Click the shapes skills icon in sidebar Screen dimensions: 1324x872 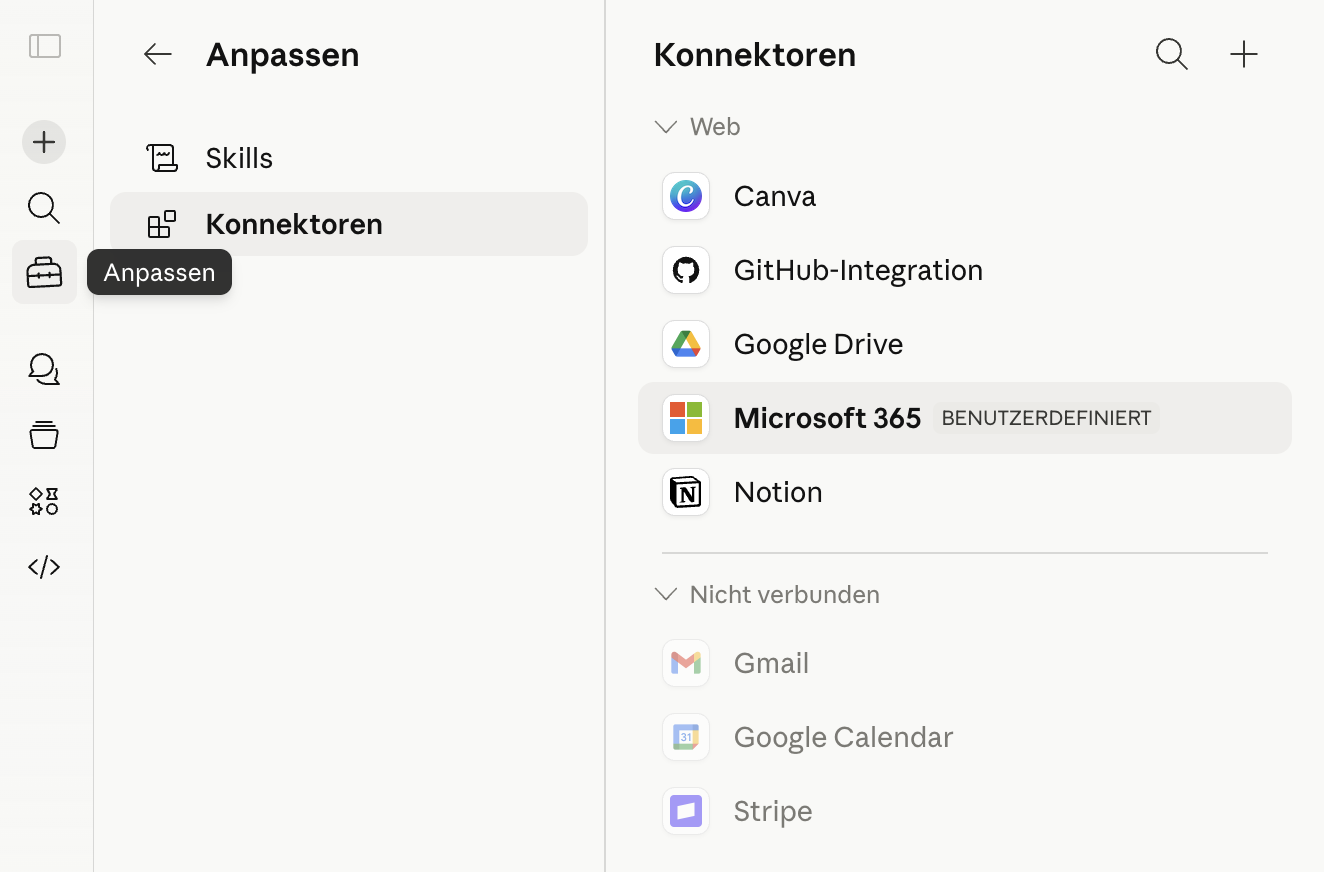(x=44, y=501)
